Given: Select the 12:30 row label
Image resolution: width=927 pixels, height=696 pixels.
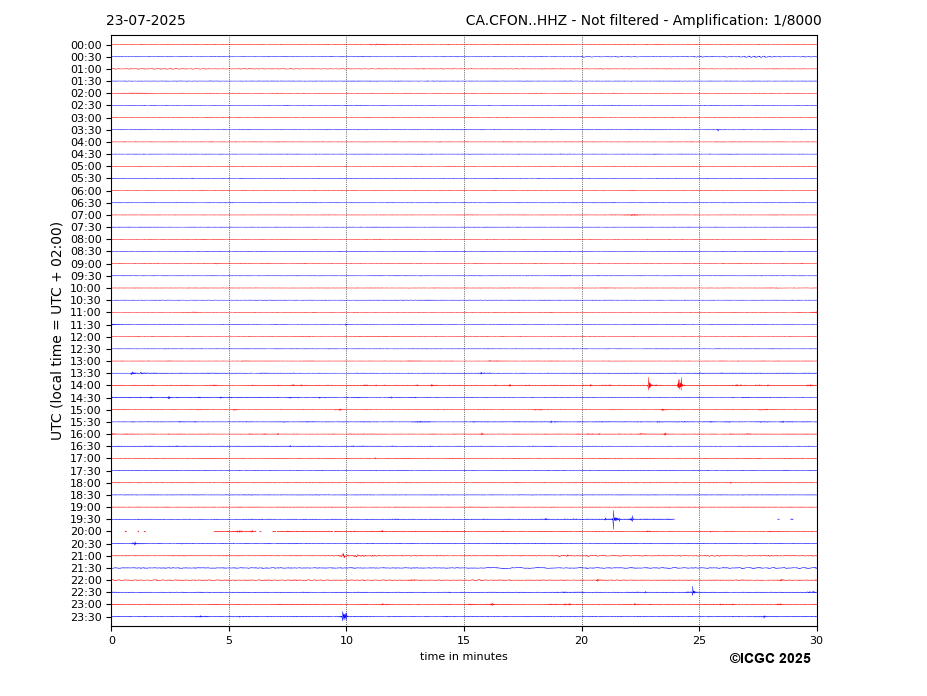Looking at the screenshot, I should (86, 349).
